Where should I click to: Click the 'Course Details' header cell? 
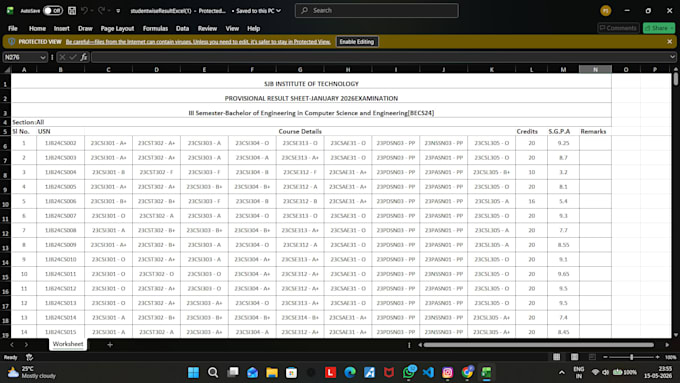point(300,131)
